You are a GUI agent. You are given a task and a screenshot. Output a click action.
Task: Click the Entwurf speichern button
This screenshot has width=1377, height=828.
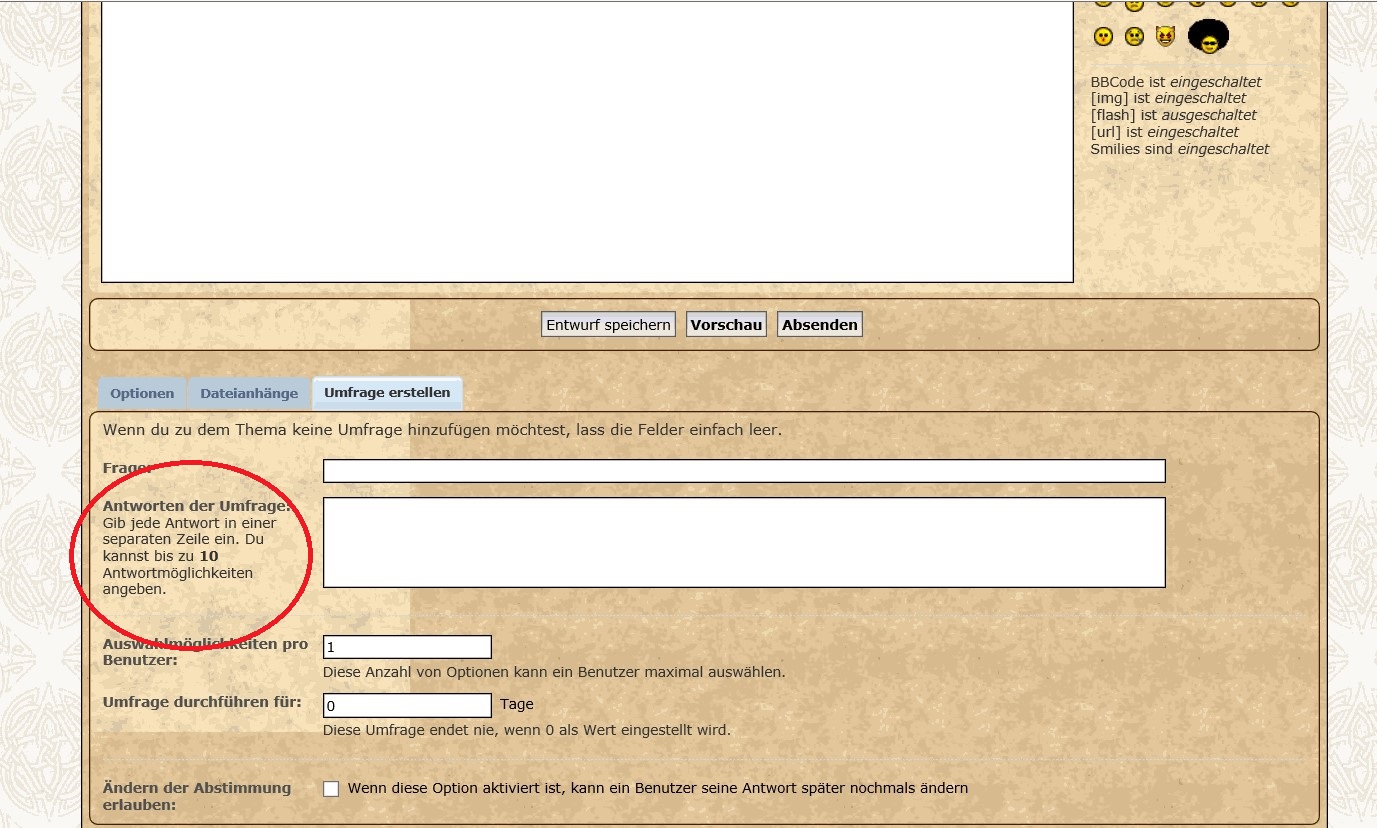(x=608, y=325)
